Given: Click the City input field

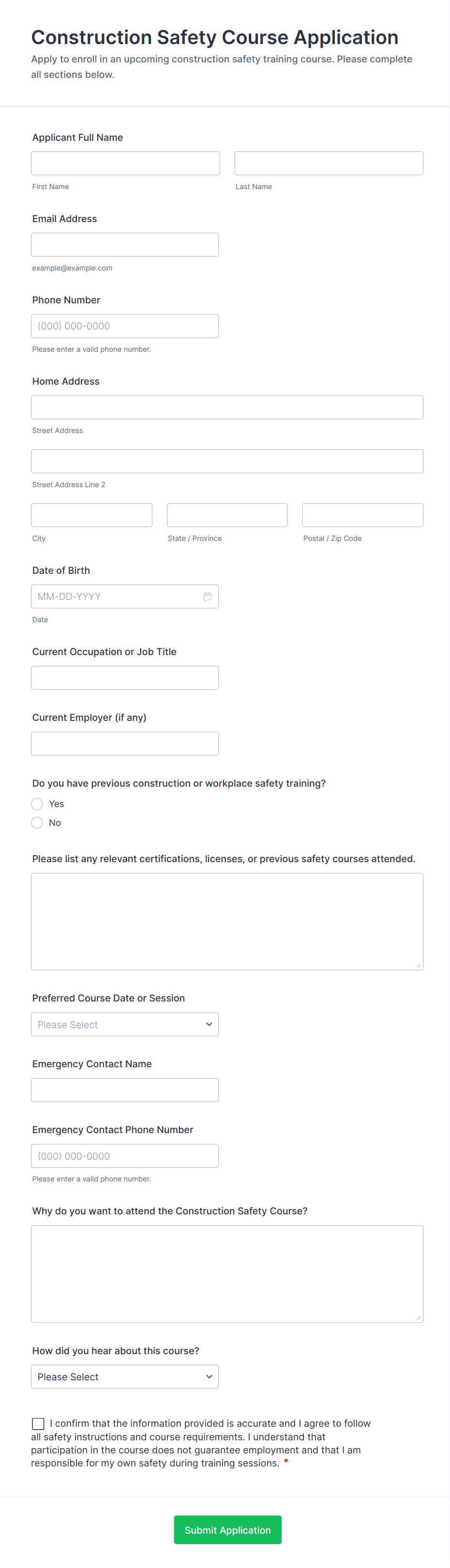Looking at the screenshot, I should click(x=91, y=514).
